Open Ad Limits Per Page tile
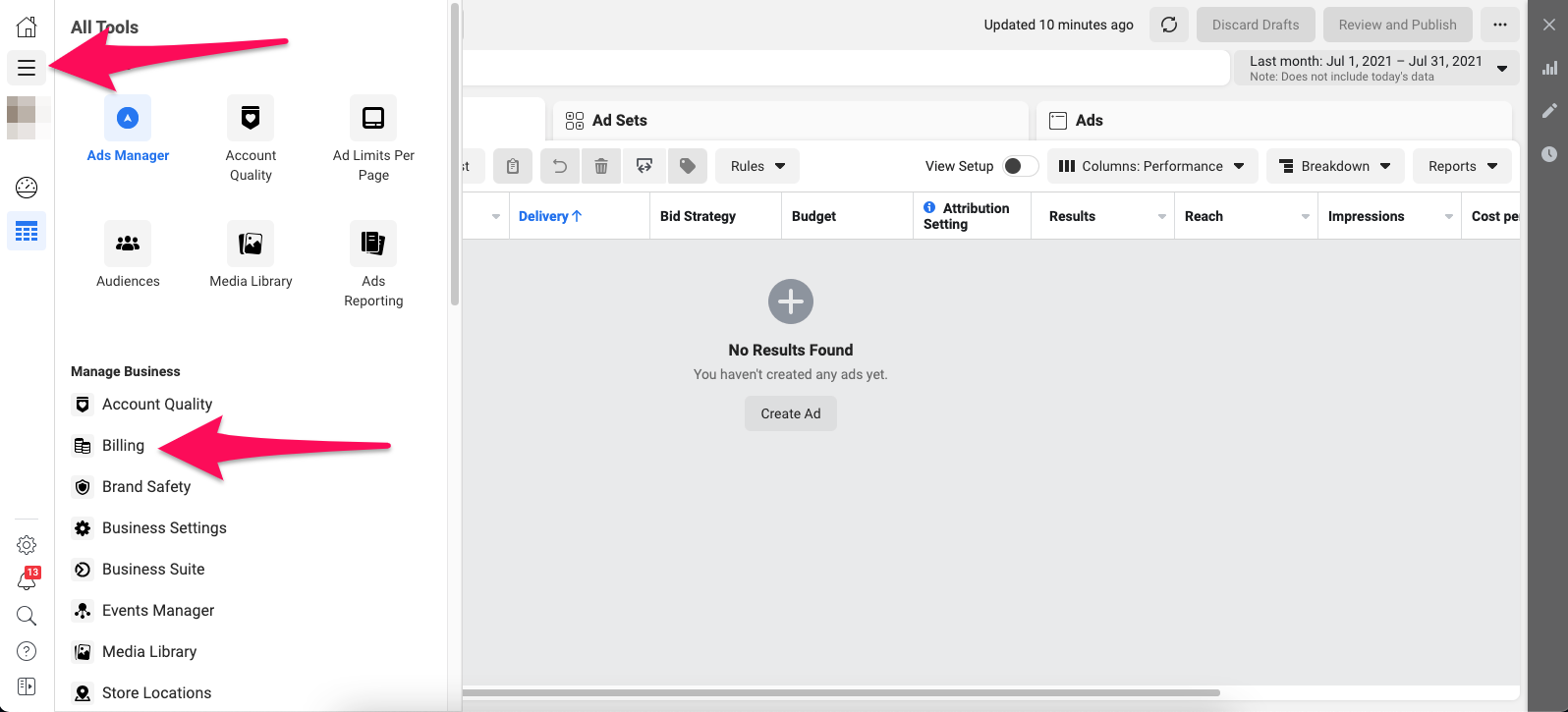The height and width of the screenshot is (712, 1568). (x=373, y=139)
